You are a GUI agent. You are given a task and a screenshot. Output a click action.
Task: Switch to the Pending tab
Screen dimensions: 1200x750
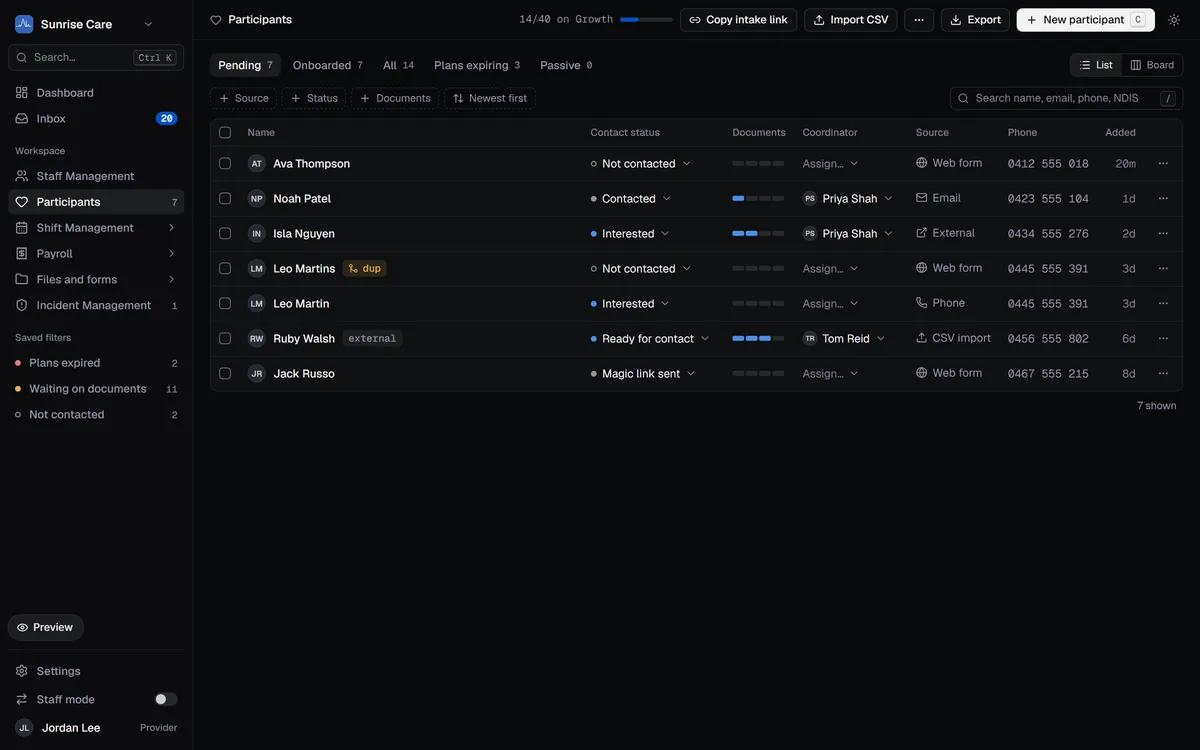(245, 65)
